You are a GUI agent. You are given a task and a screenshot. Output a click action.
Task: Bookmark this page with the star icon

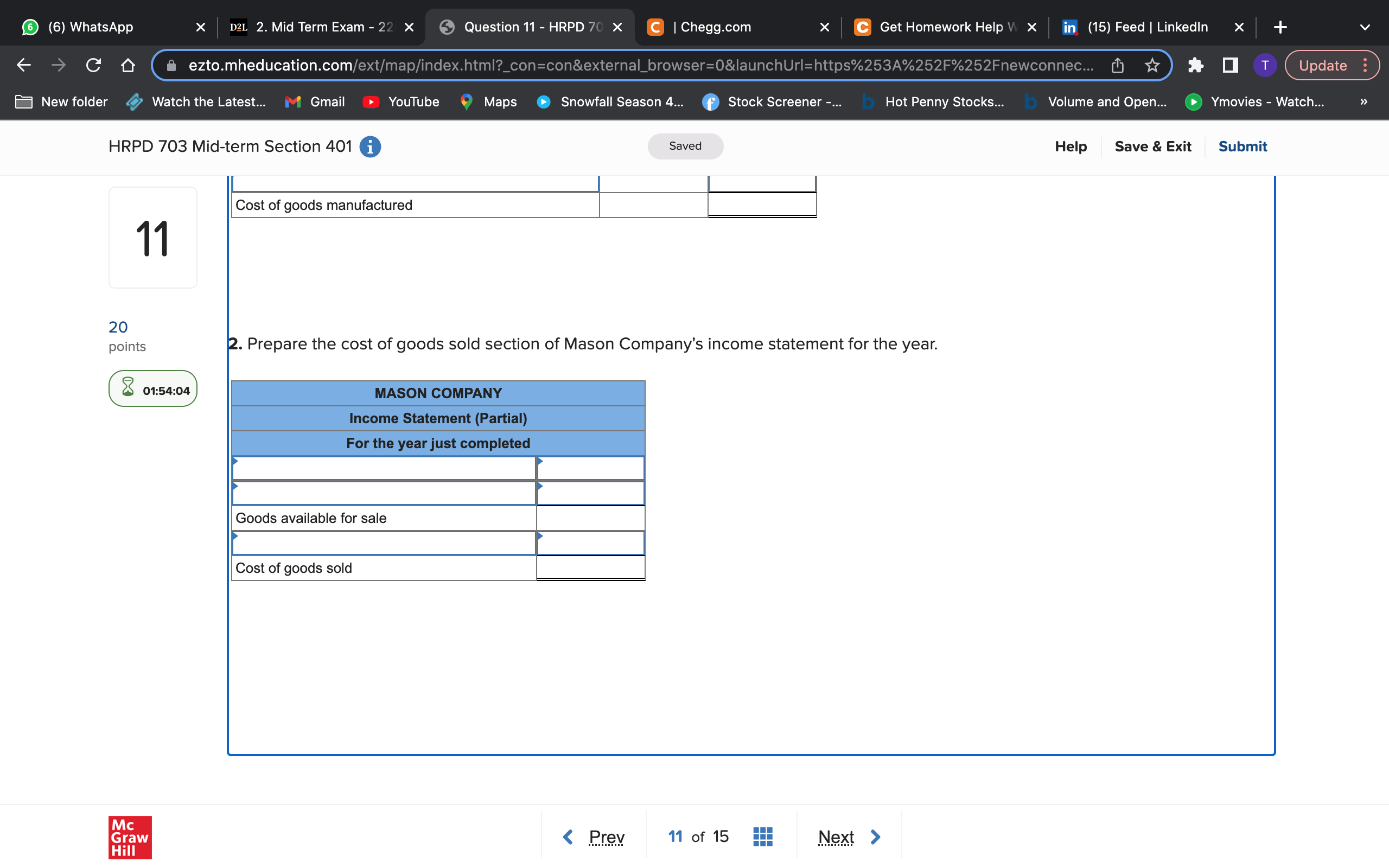coord(1152,65)
